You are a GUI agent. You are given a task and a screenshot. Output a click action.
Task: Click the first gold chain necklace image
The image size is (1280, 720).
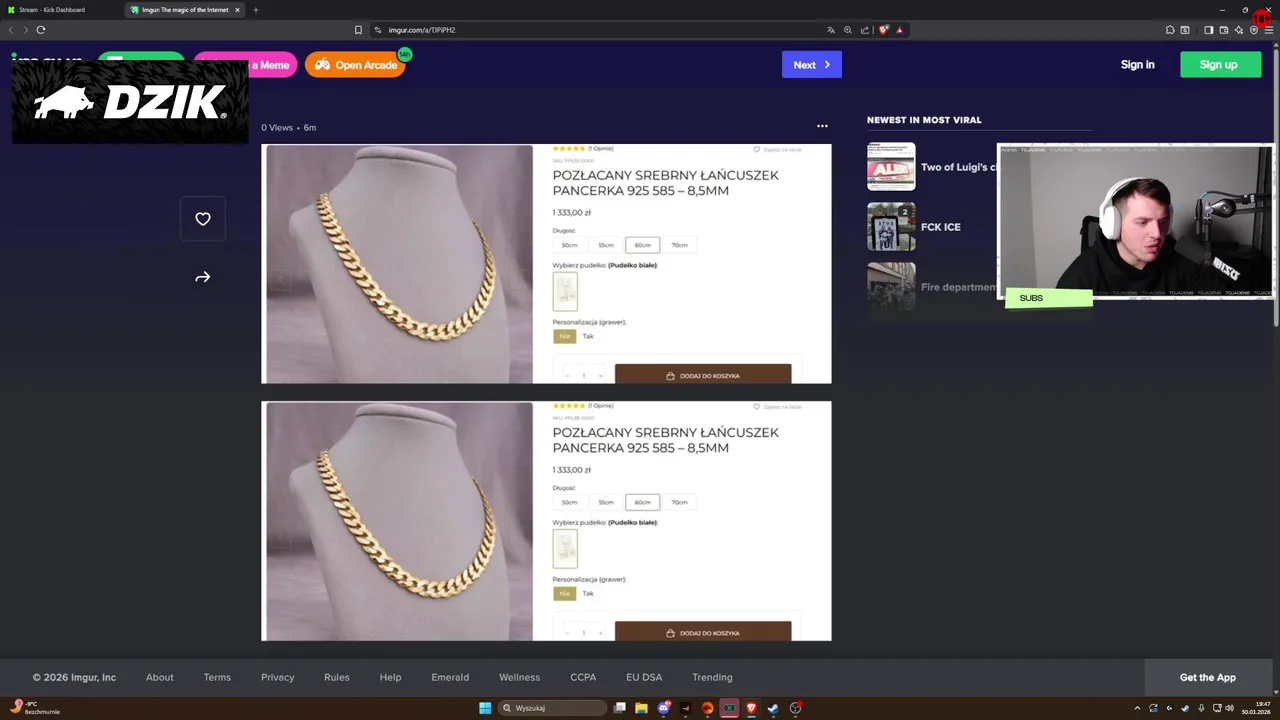[399, 264]
